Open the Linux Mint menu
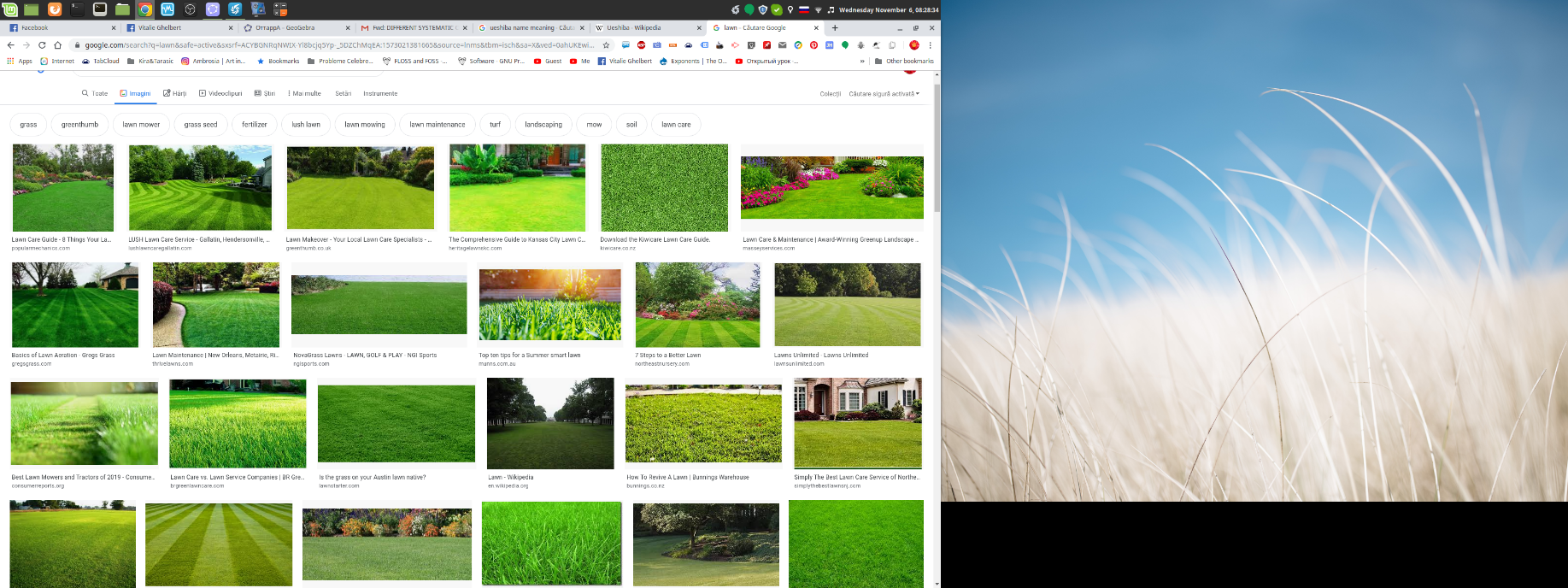1568x588 pixels. point(9,9)
